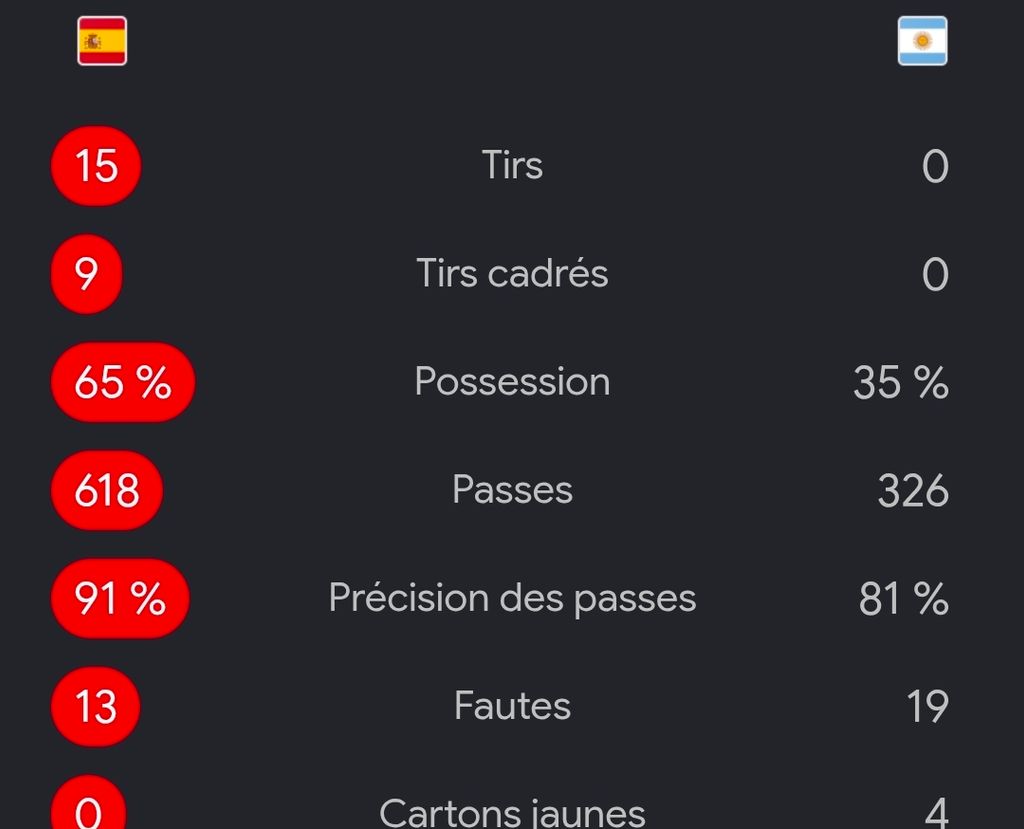The image size is (1024, 829).
Task: Select the 81 % pass accuracy value
Action: [x=904, y=598]
